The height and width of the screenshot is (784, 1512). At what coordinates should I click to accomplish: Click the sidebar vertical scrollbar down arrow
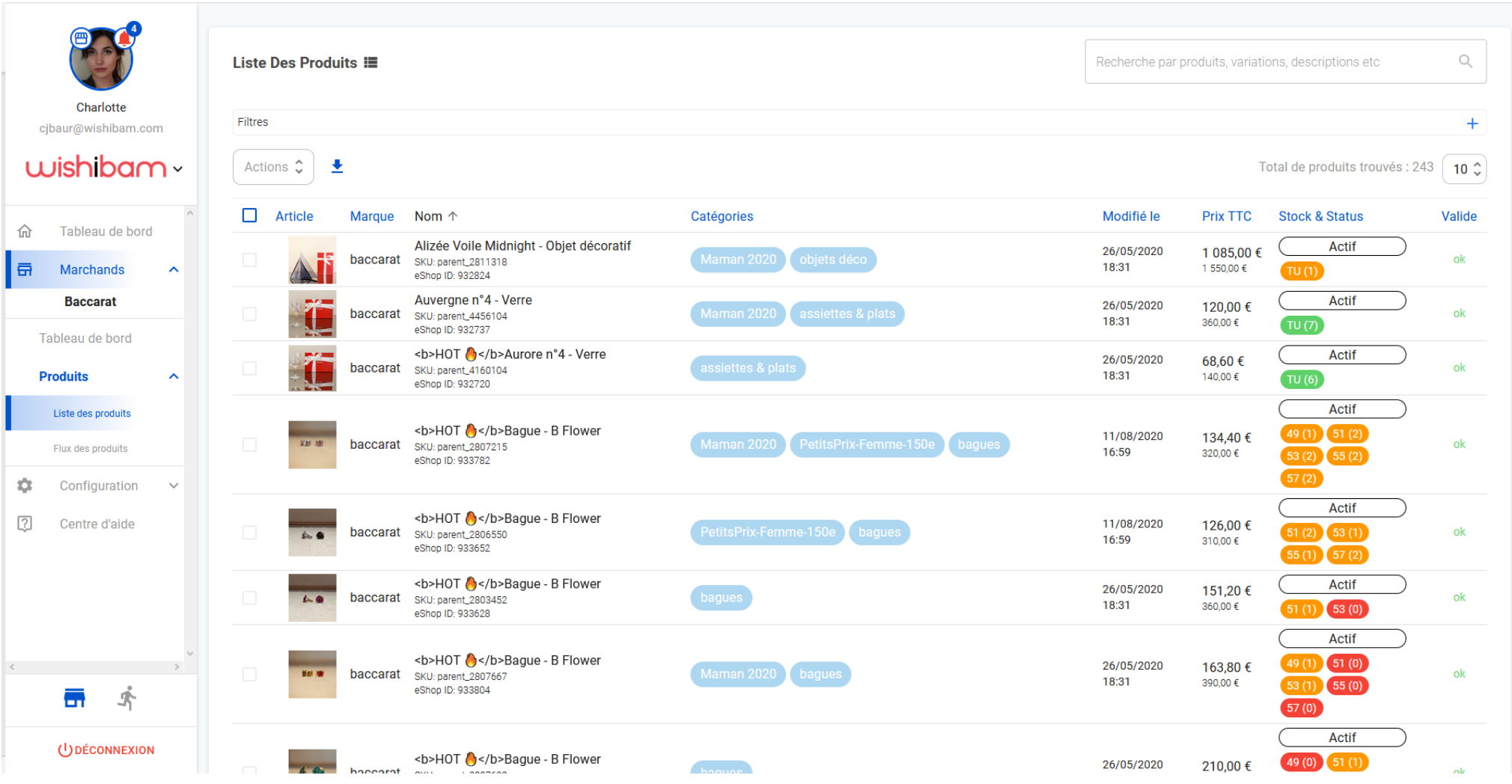(x=190, y=653)
